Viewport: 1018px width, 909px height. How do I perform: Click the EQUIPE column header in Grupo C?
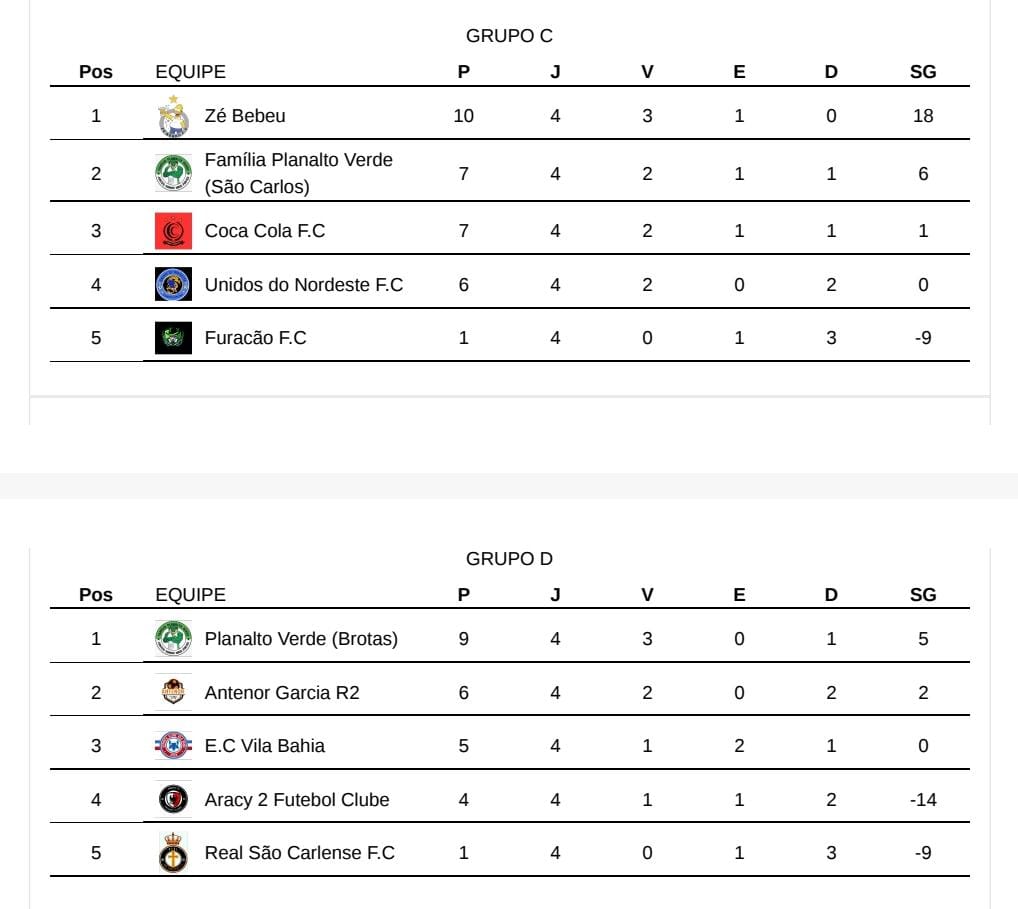(190, 71)
